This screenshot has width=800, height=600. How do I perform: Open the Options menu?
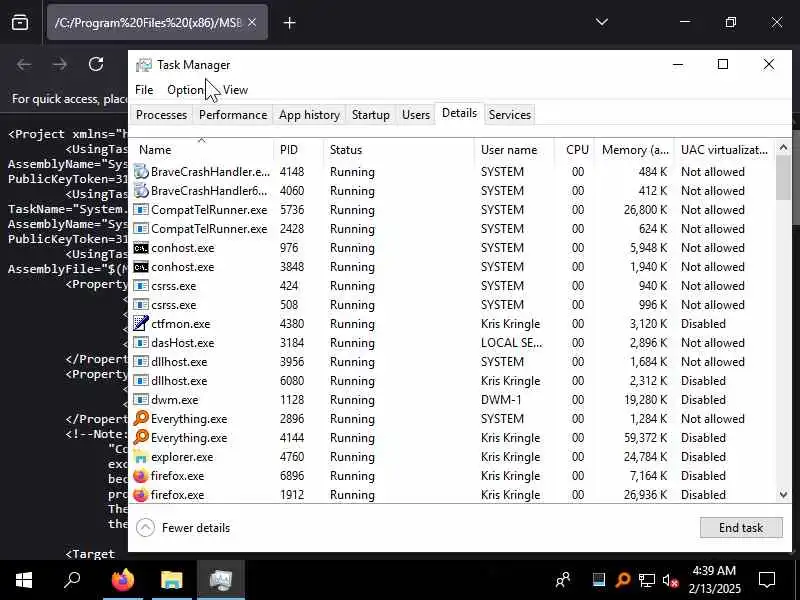(187, 90)
